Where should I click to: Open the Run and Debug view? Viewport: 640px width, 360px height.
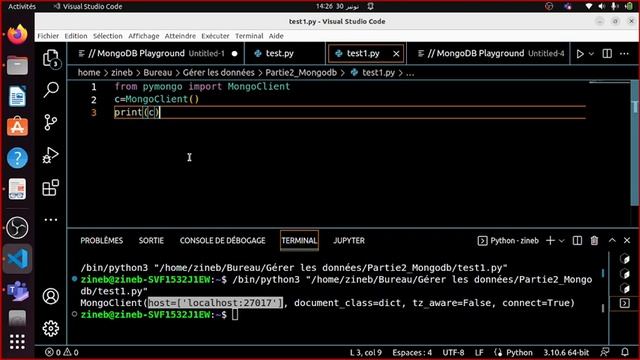(51, 155)
